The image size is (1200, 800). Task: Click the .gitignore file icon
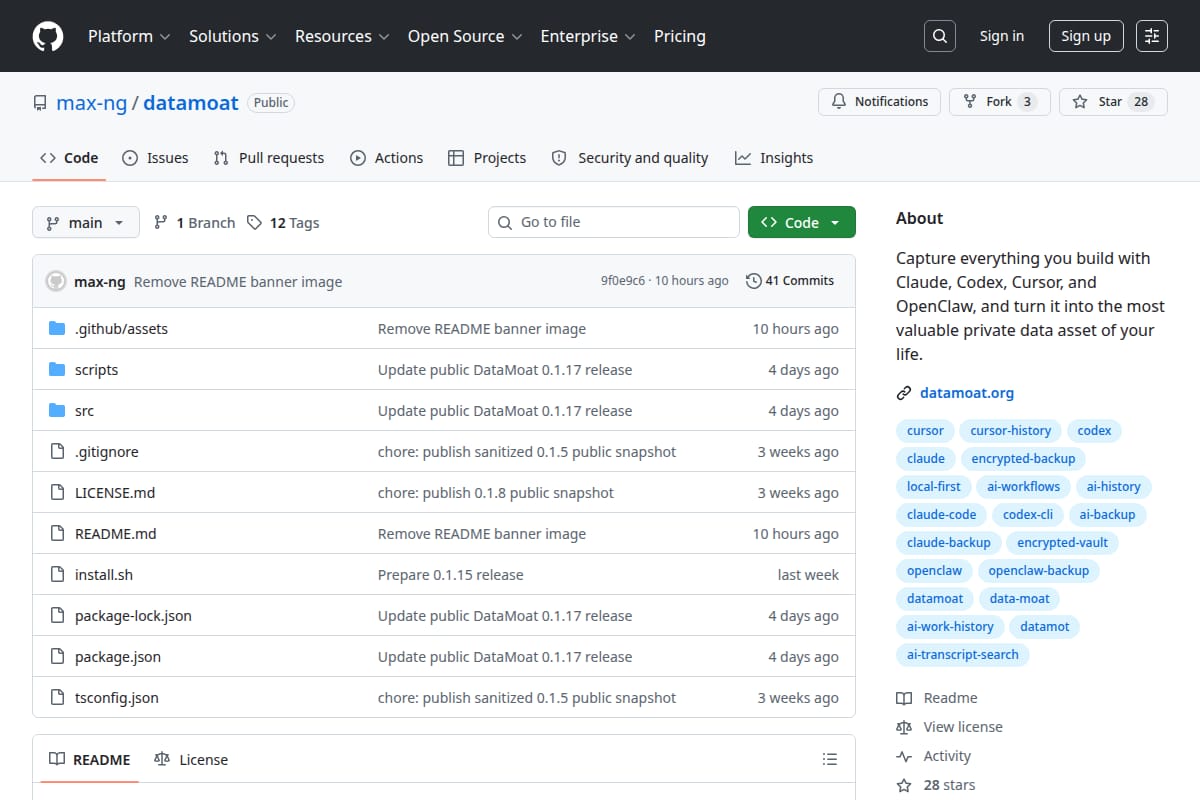[57, 451]
